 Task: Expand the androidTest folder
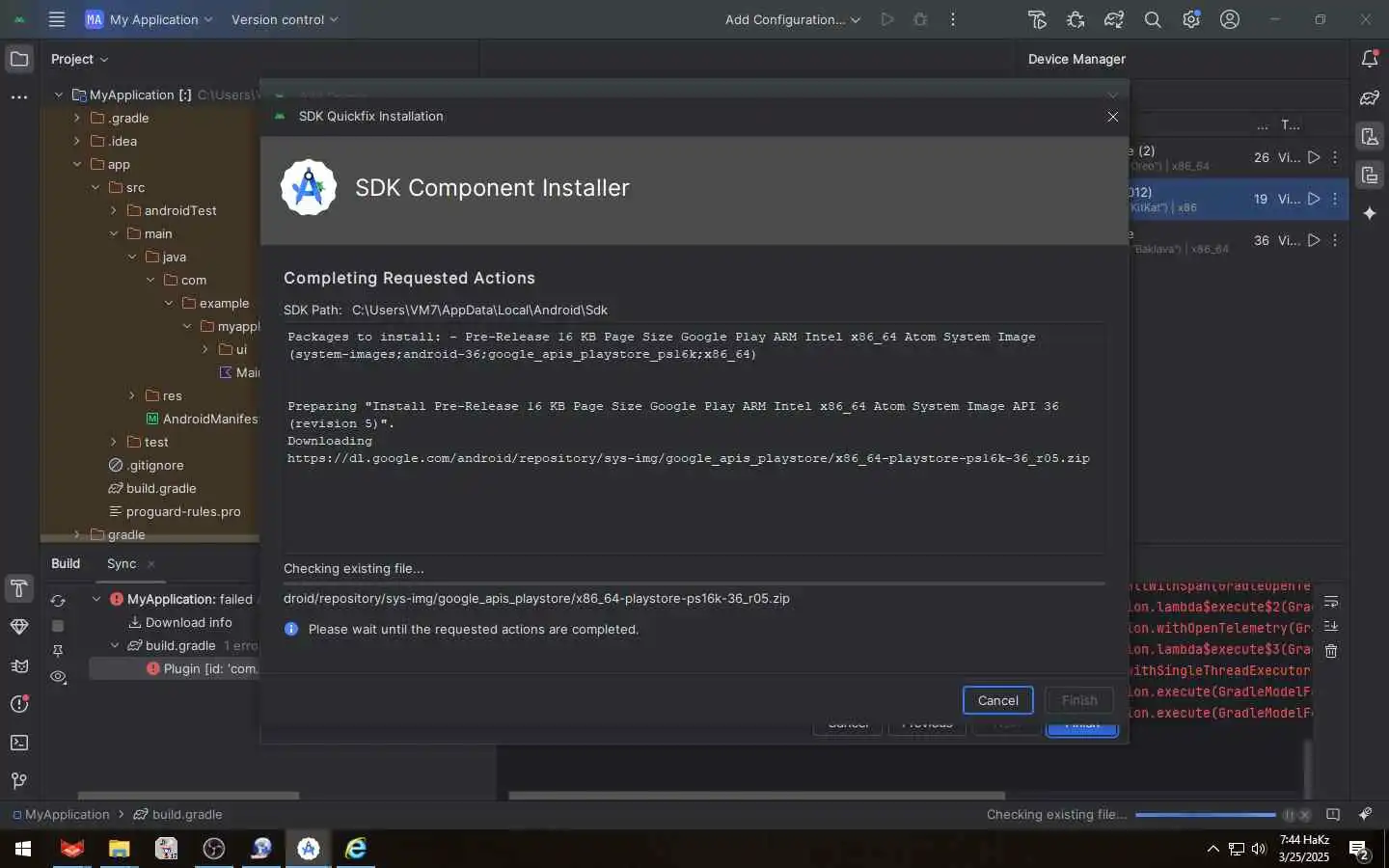(114, 210)
